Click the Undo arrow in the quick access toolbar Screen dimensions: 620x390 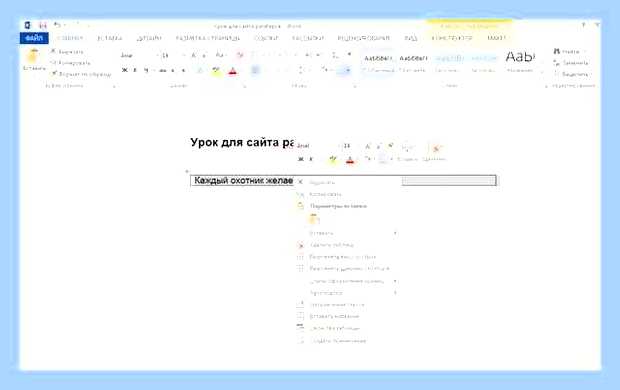57,25
